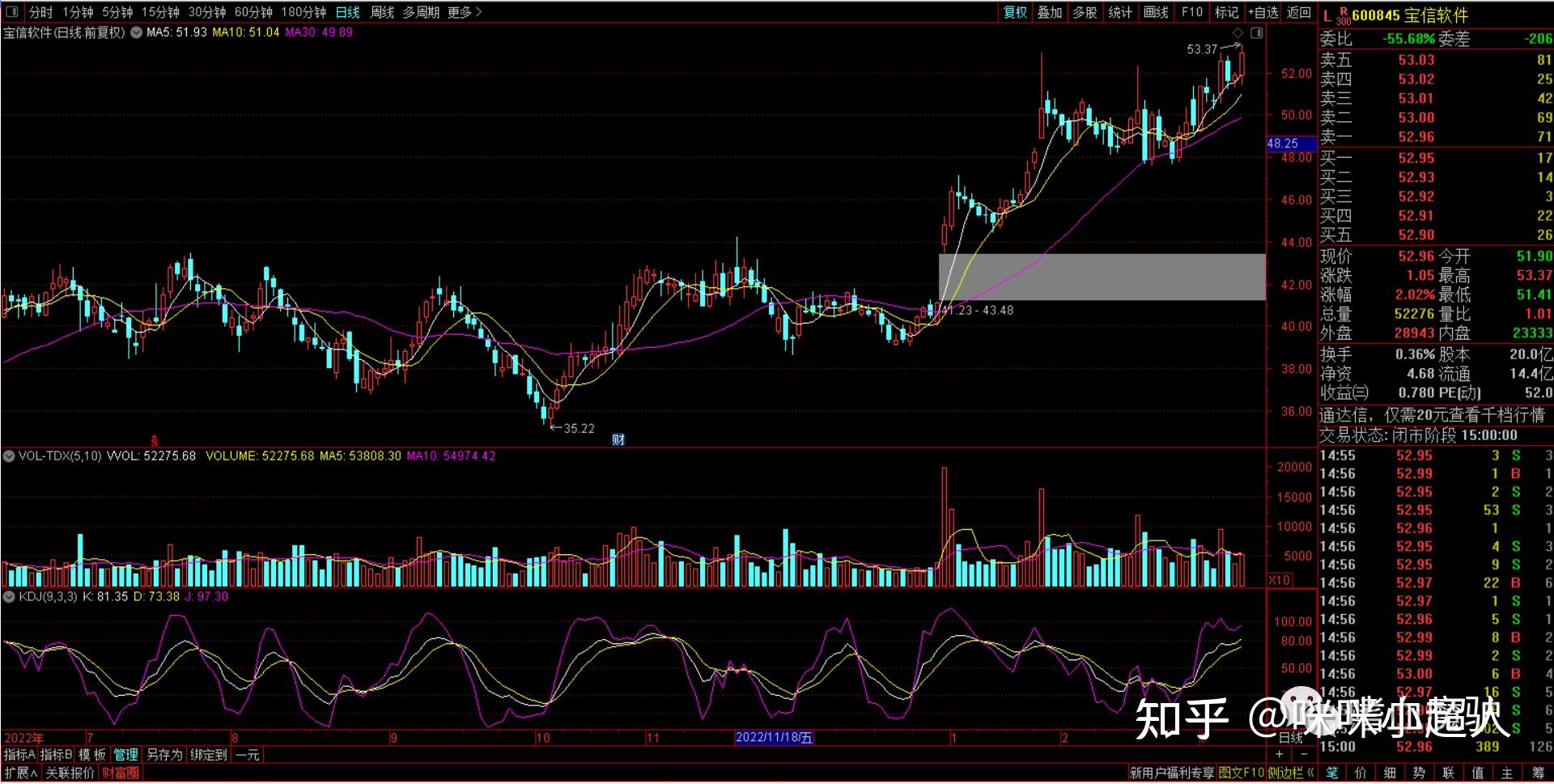Screen dimensions: 1554x784
Task: Toggle 复权 price adjustment
Action: 1015,12
